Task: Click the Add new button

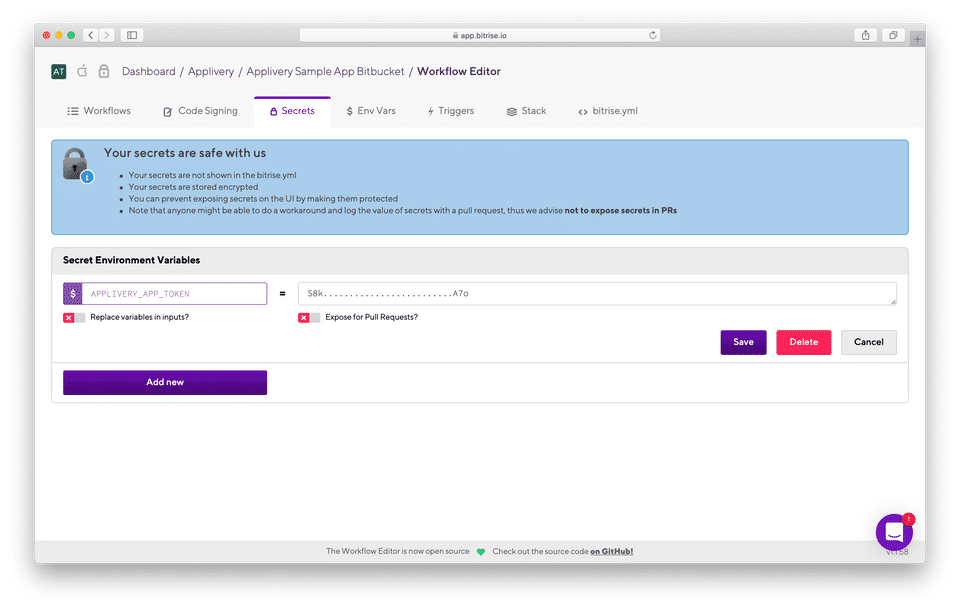Action: coord(165,383)
